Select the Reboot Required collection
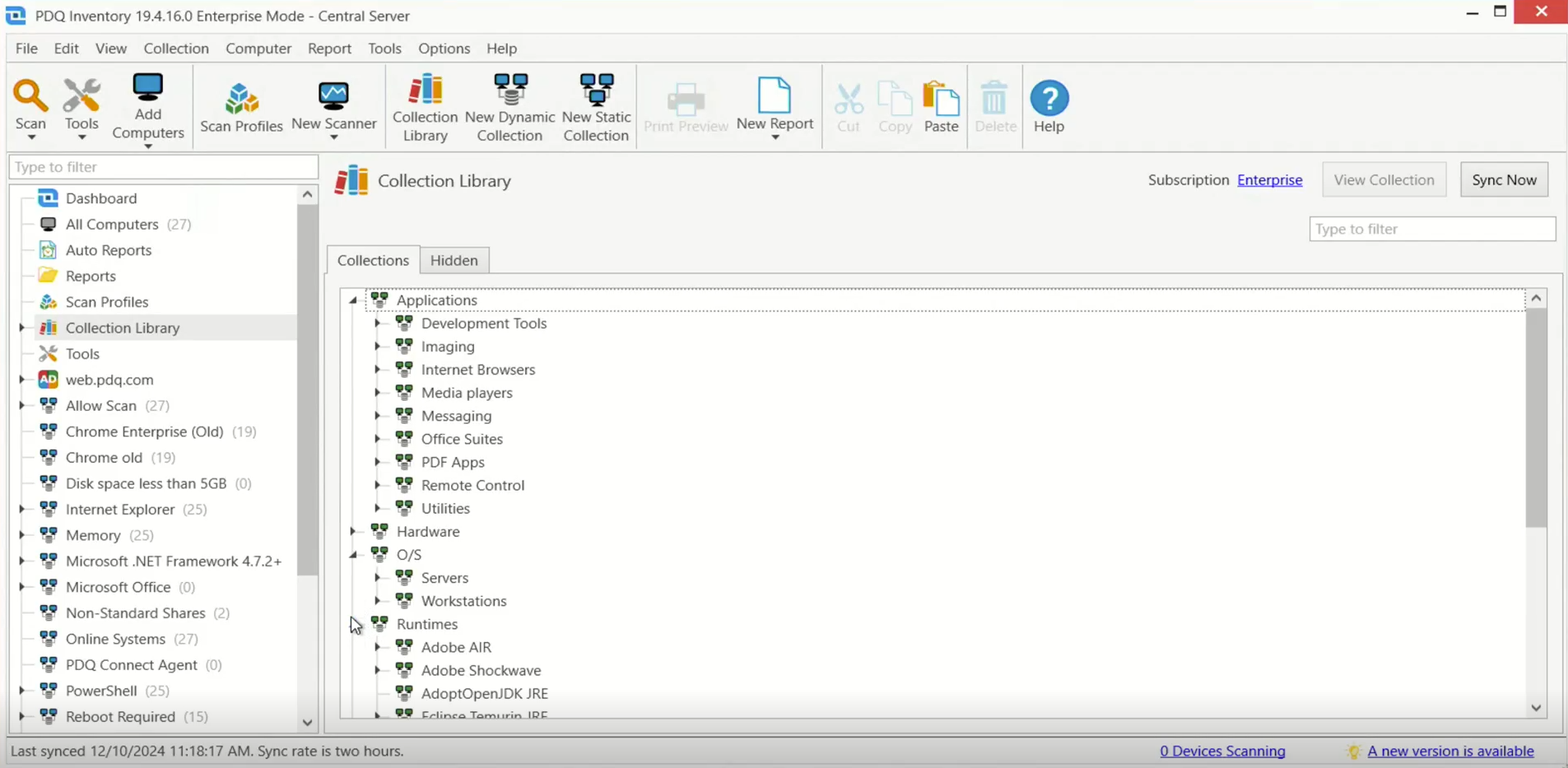1568x768 pixels. pyautogui.click(x=120, y=717)
